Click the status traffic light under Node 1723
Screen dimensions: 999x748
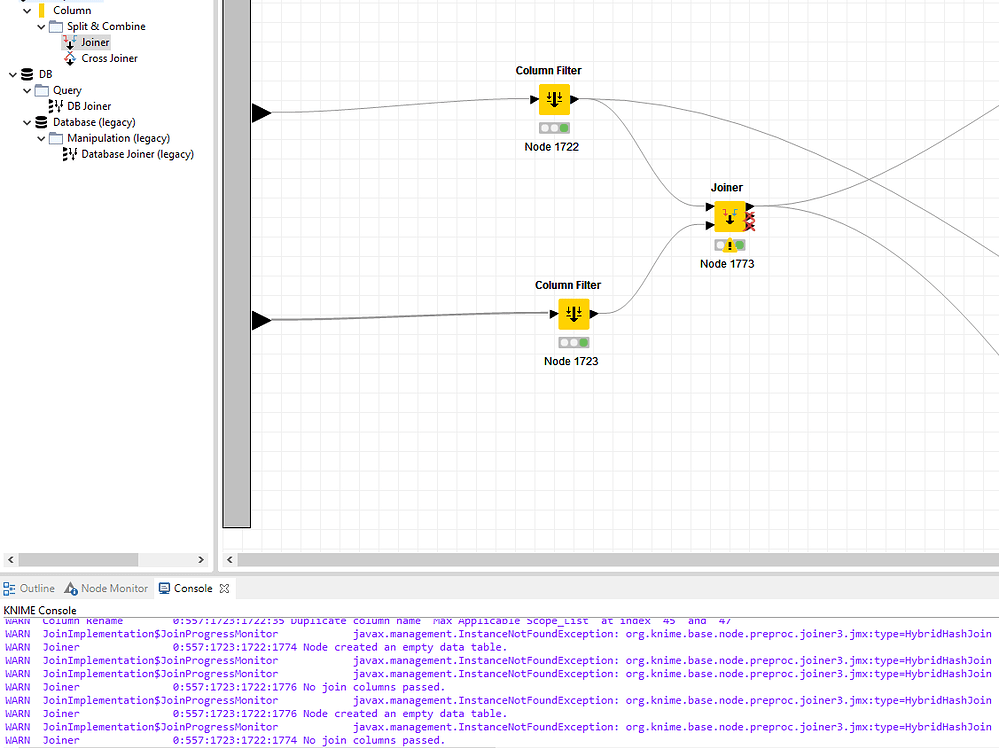pyautogui.click(x=574, y=342)
